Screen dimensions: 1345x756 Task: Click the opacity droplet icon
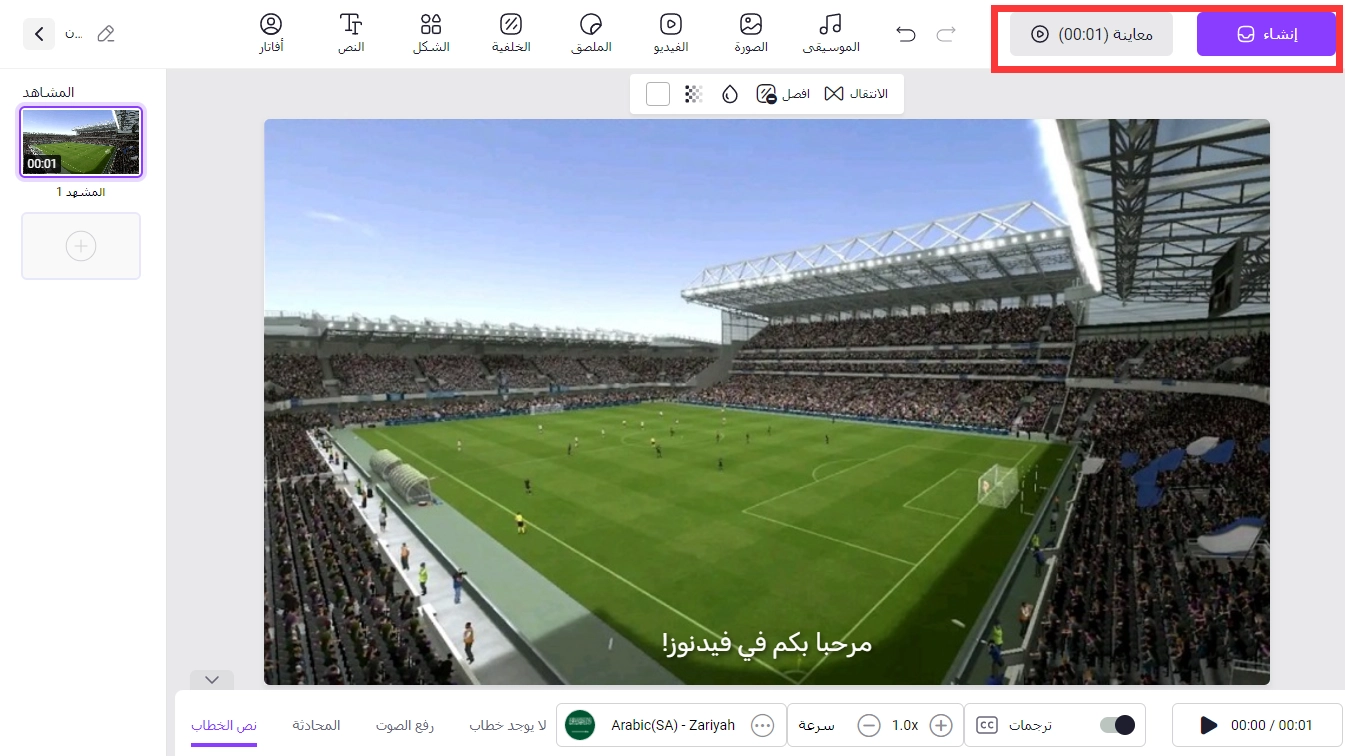point(729,94)
